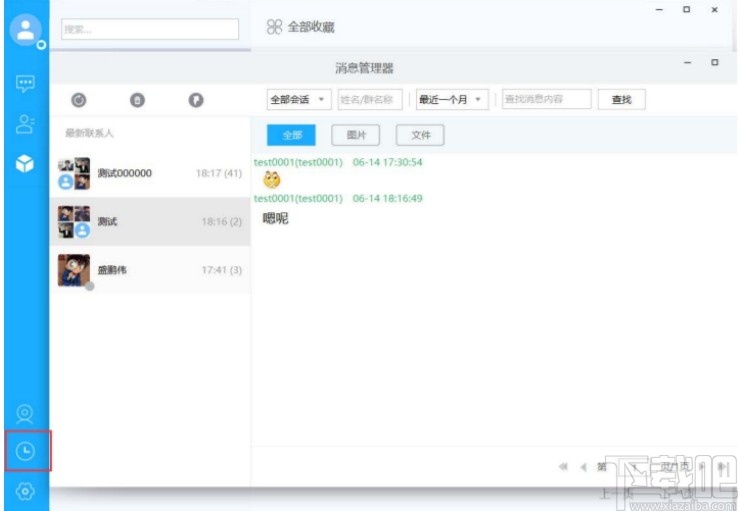Close the main application window
This screenshot has height=511, width=740.
[x=715, y=9]
